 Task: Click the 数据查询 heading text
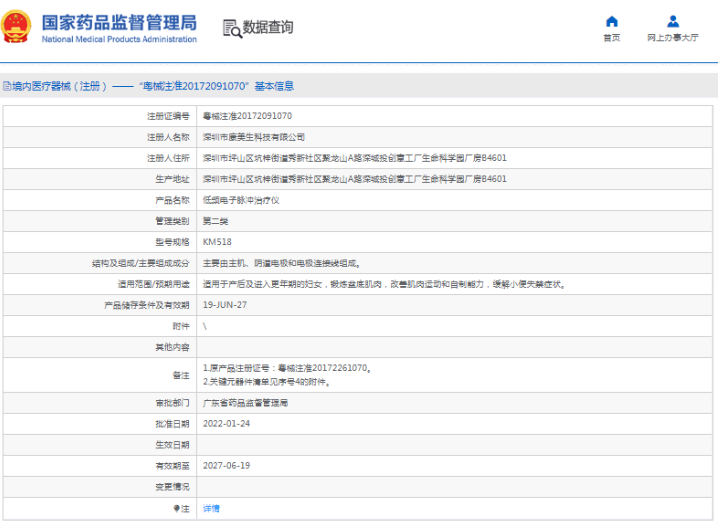click(268, 27)
